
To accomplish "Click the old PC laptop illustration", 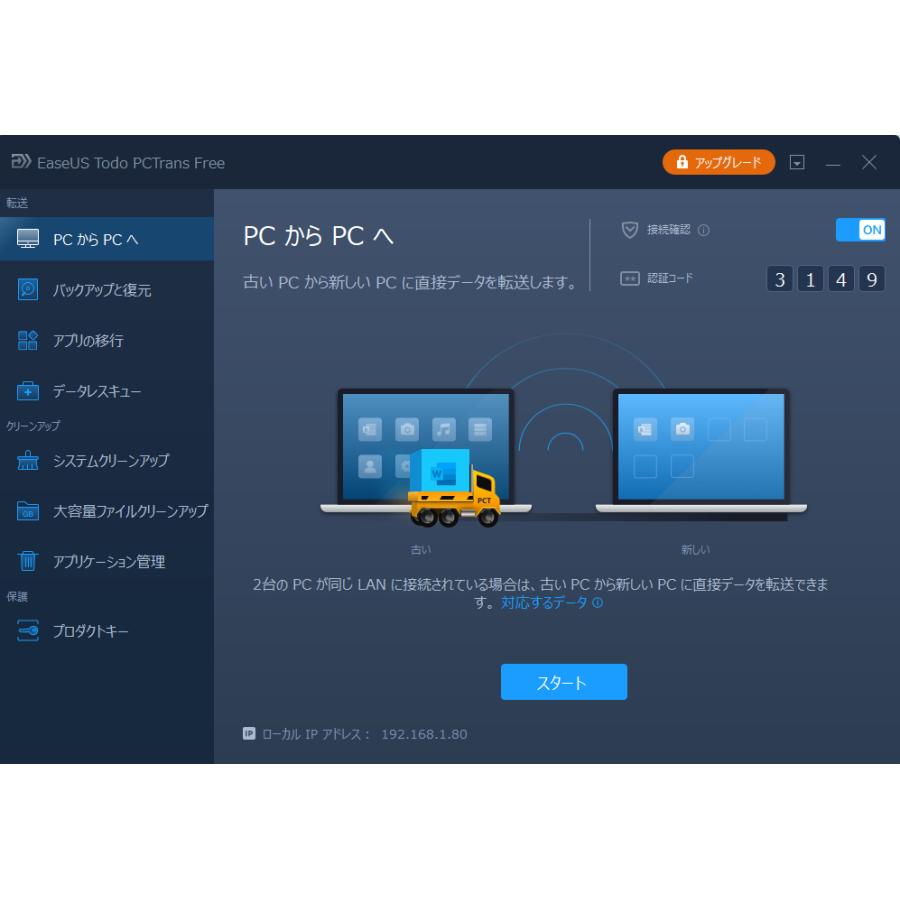I will point(425,450).
